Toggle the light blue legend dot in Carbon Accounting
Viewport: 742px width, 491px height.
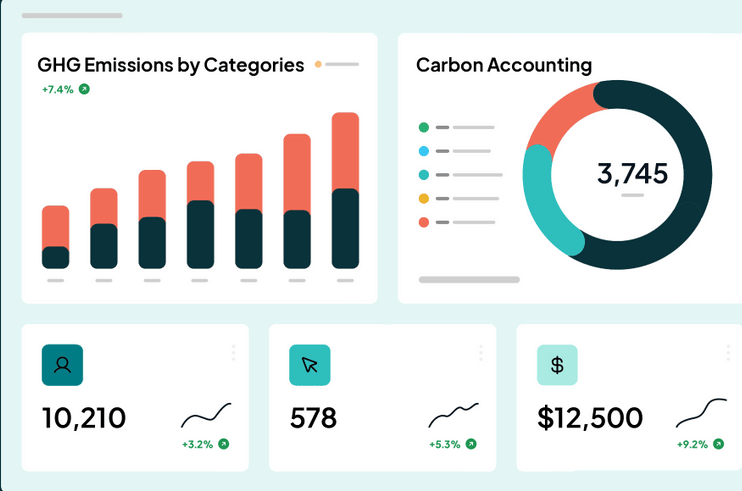click(424, 151)
